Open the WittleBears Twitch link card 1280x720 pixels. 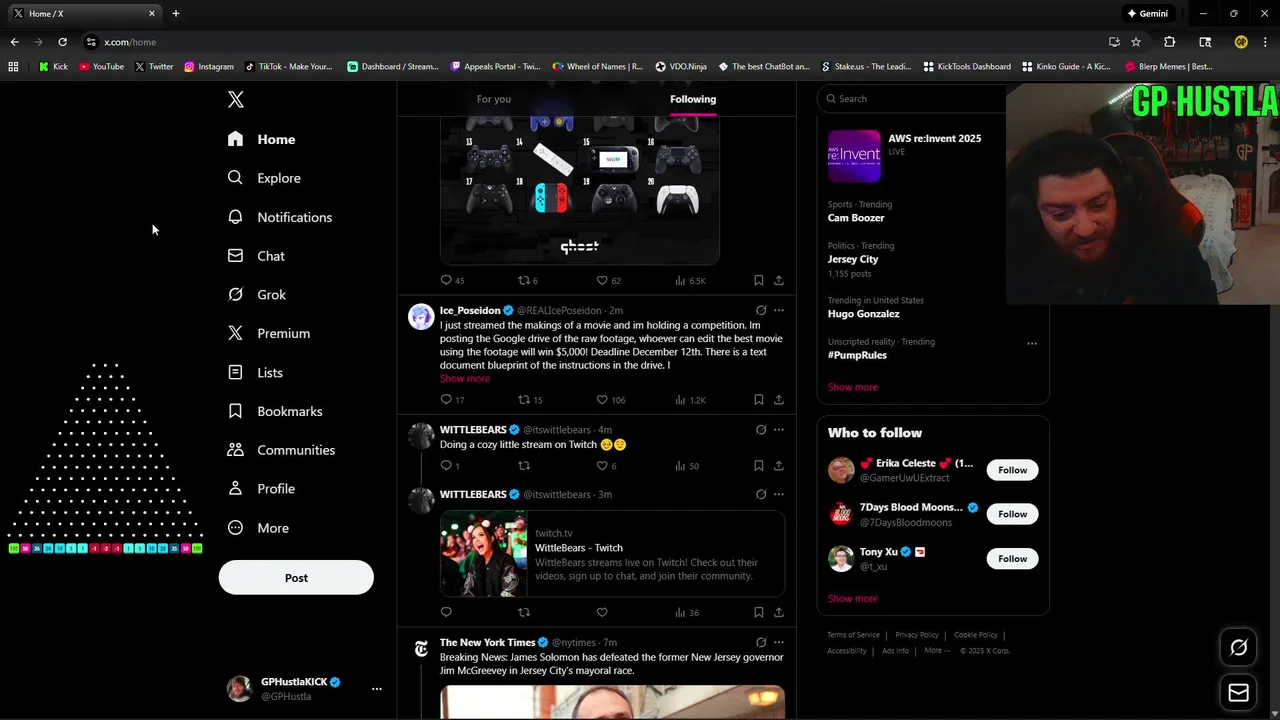click(x=612, y=554)
